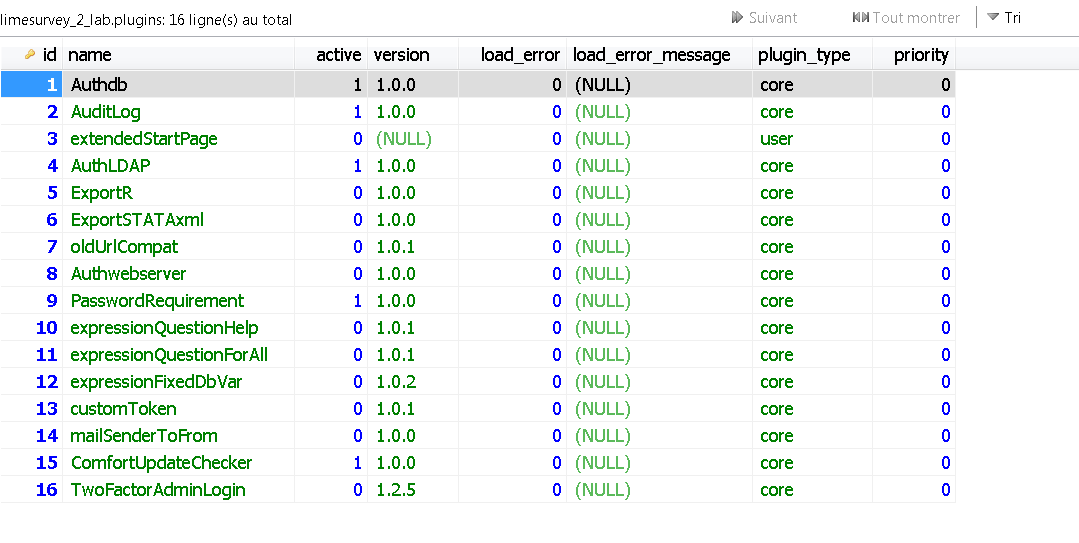1079x543 pixels.
Task: Click the priority column header
Action: pos(920,55)
